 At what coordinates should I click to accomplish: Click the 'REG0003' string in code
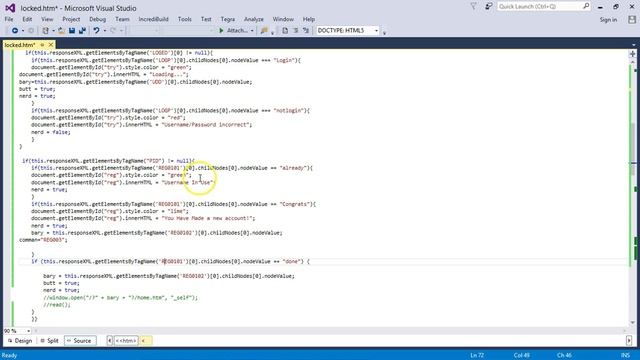52,240
